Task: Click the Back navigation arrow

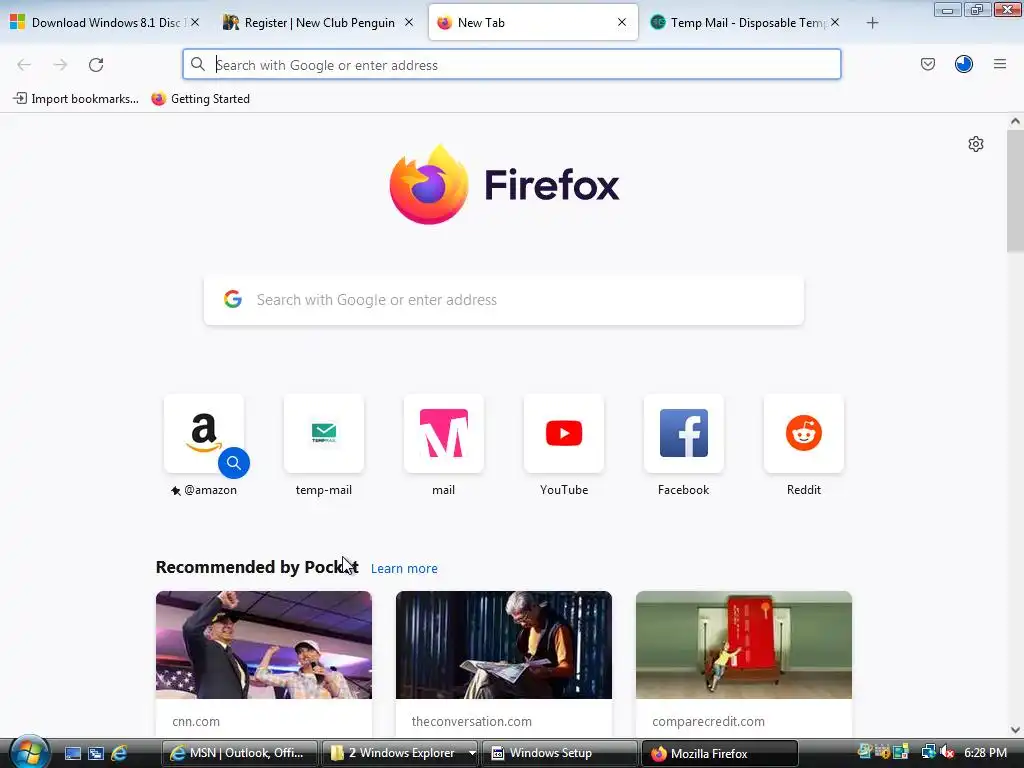Action: (x=24, y=65)
